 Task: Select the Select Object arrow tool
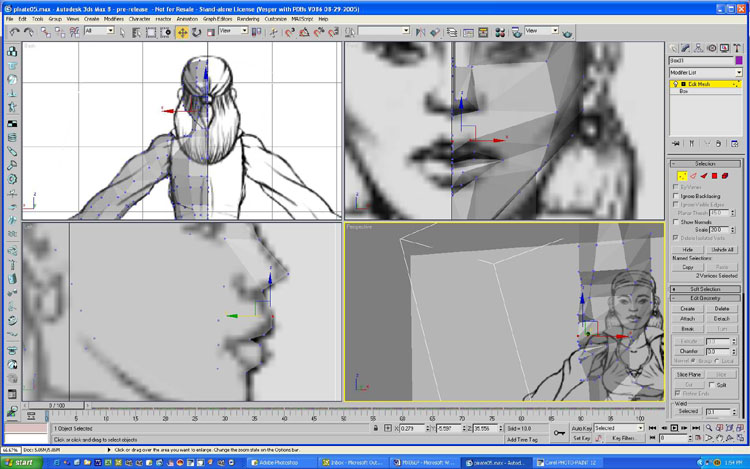[121, 32]
